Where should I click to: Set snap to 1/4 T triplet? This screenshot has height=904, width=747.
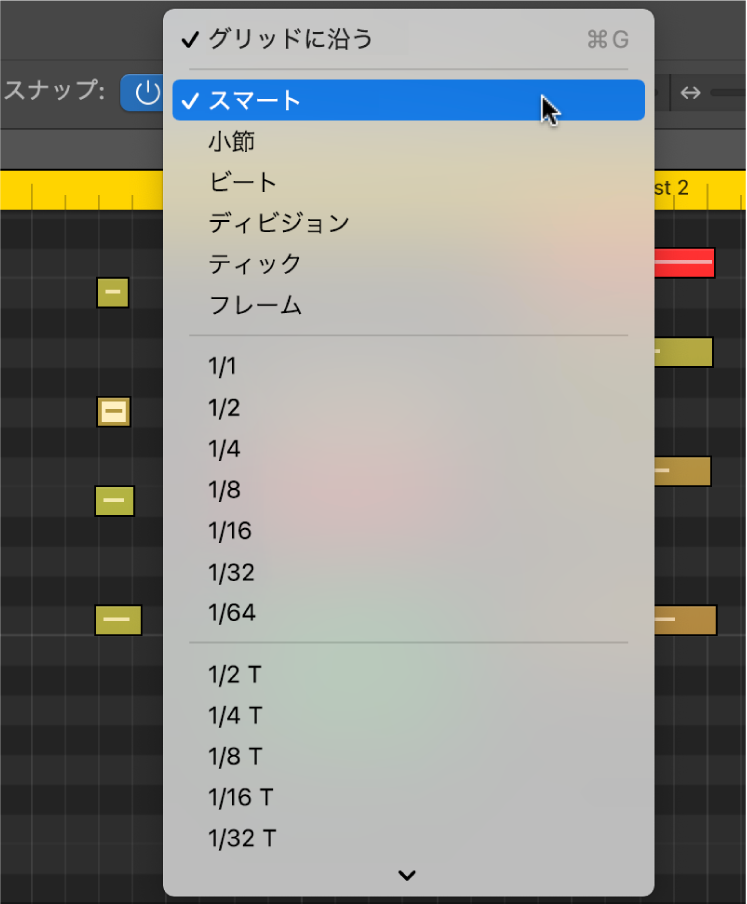(408, 715)
